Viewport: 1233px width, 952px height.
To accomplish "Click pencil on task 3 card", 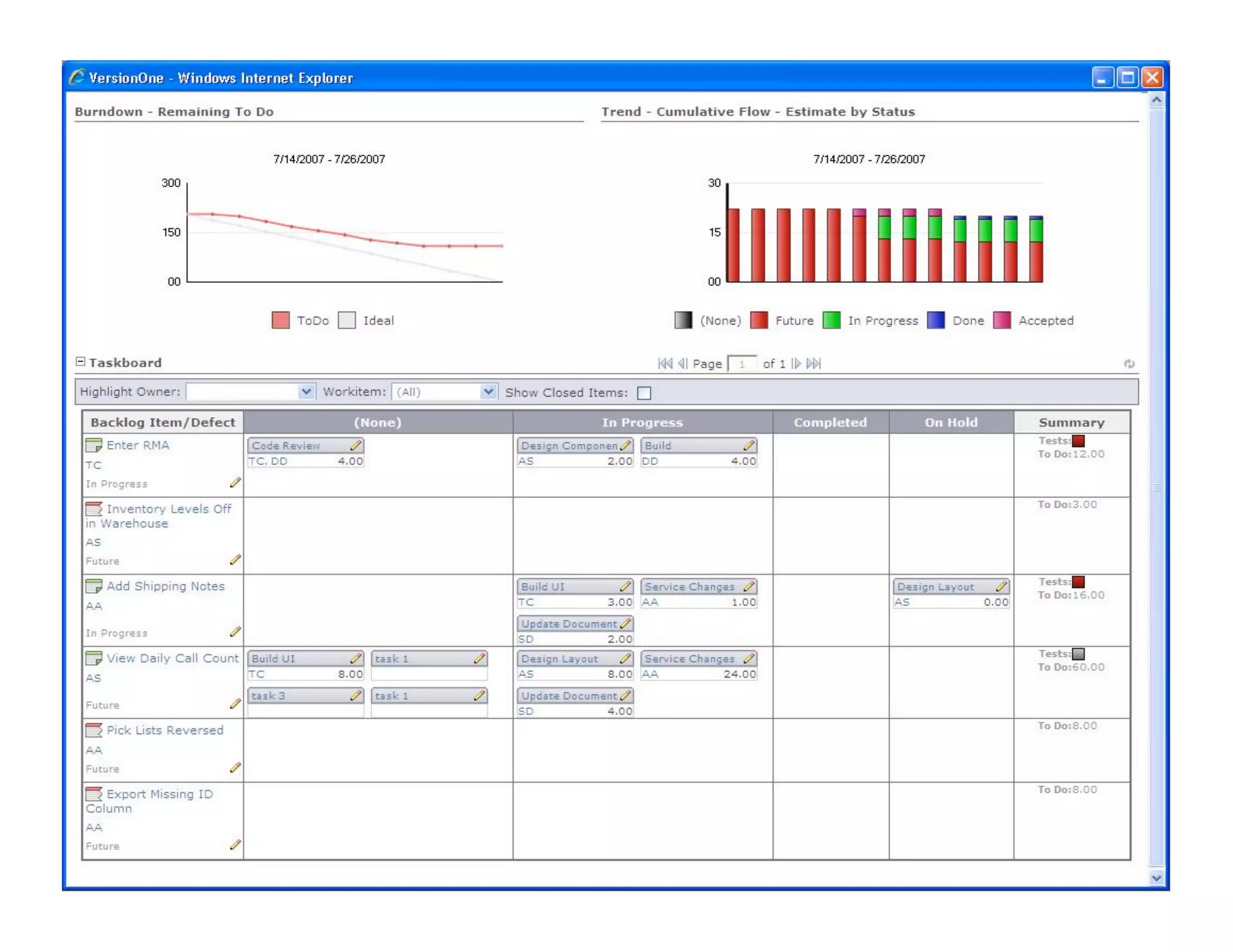I will [x=356, y=696].
